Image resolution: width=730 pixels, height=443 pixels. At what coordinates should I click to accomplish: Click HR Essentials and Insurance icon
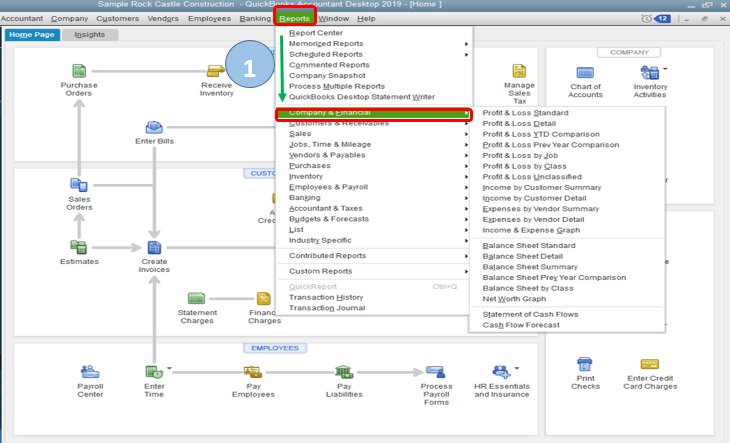501,372
